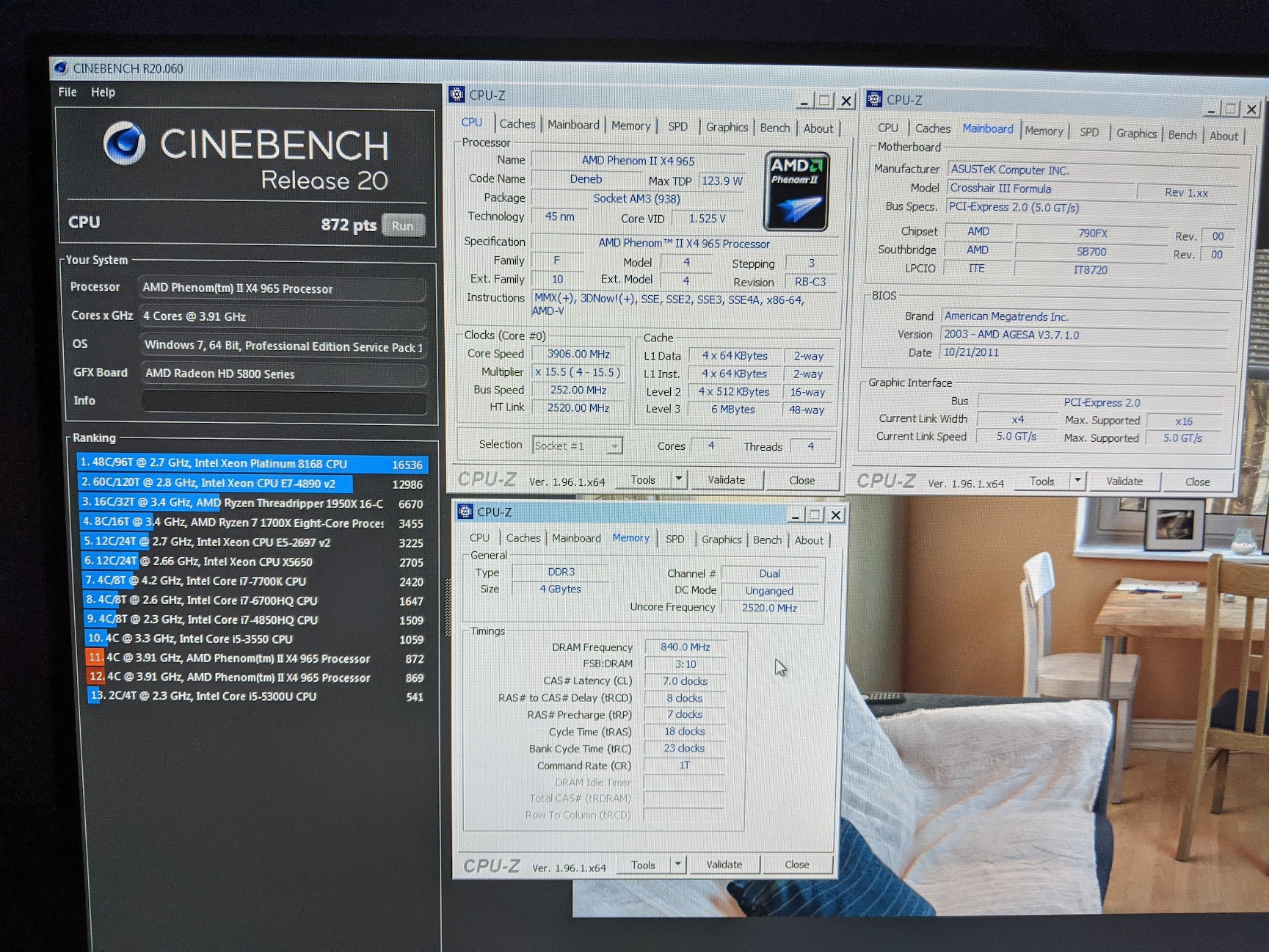
Task: Open About tab in Memory window
Action: pyautogui.click(x=809, y=540)
